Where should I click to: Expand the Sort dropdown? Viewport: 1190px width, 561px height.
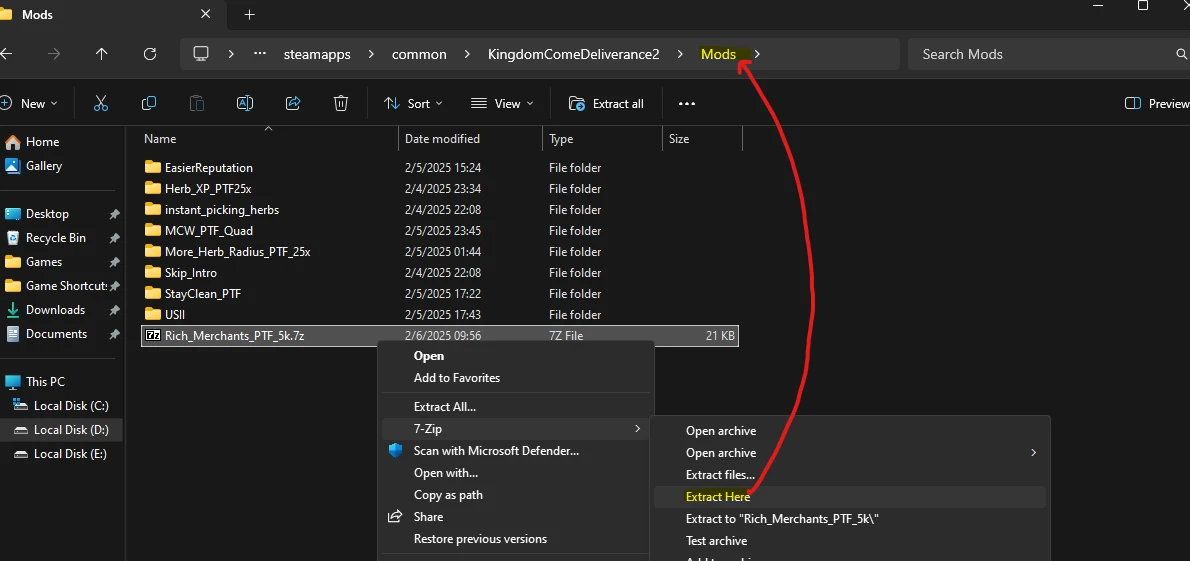[x=414, y=103]
